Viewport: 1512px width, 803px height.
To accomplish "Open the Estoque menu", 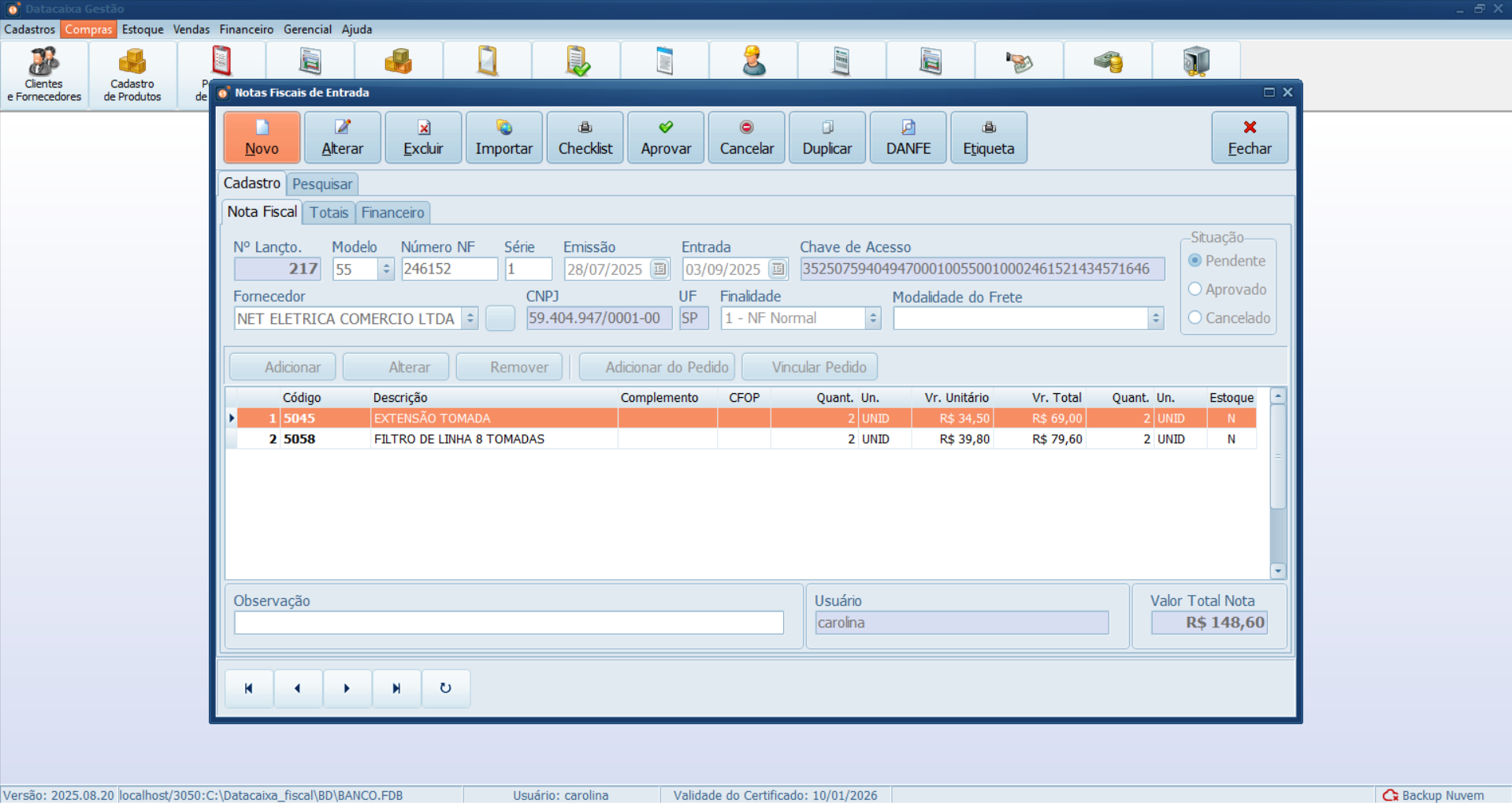I will 142,29.
